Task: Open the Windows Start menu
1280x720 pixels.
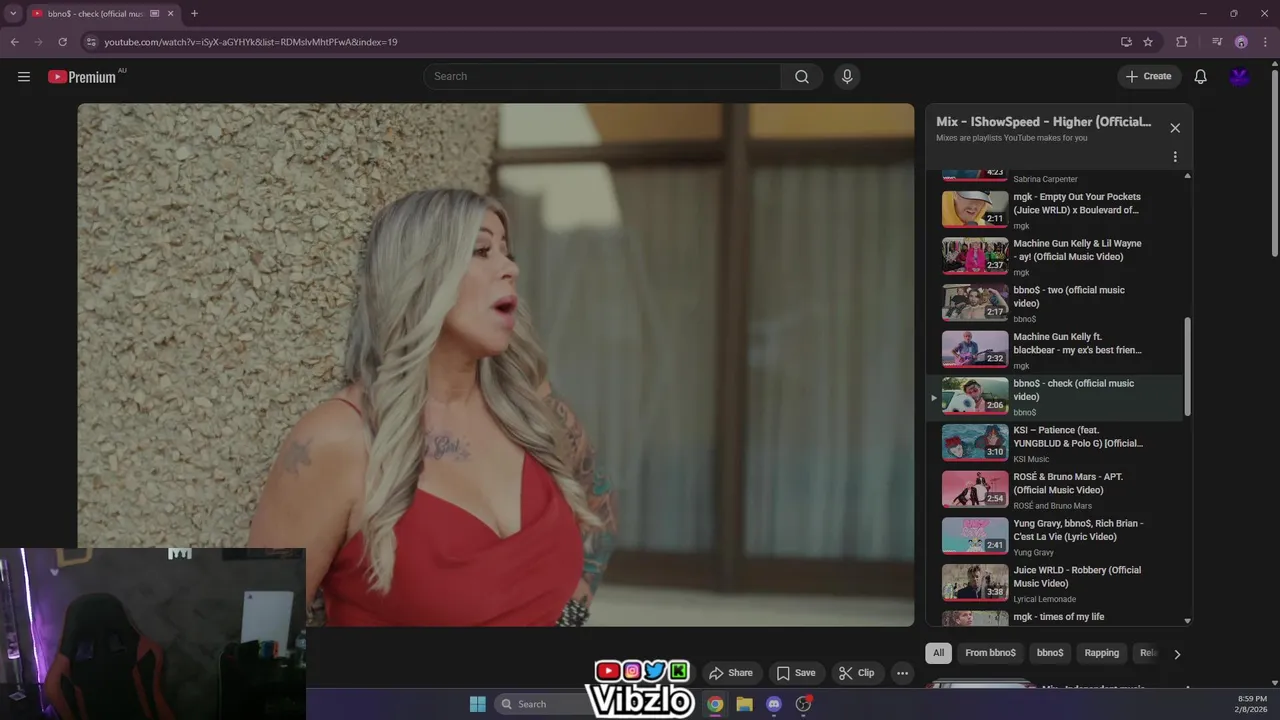Action: (477, 704)
